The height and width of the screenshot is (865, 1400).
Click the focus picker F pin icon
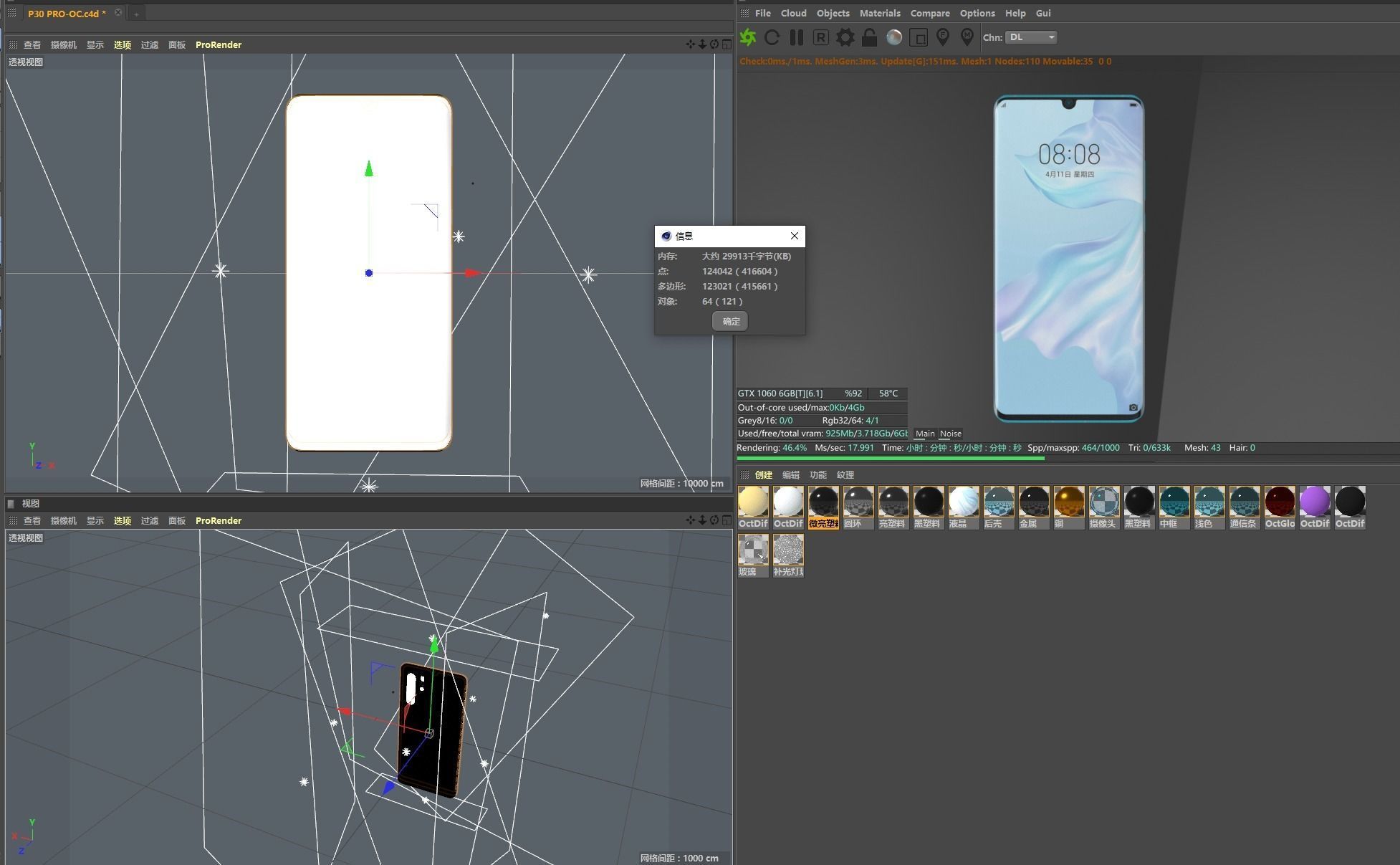943,37
